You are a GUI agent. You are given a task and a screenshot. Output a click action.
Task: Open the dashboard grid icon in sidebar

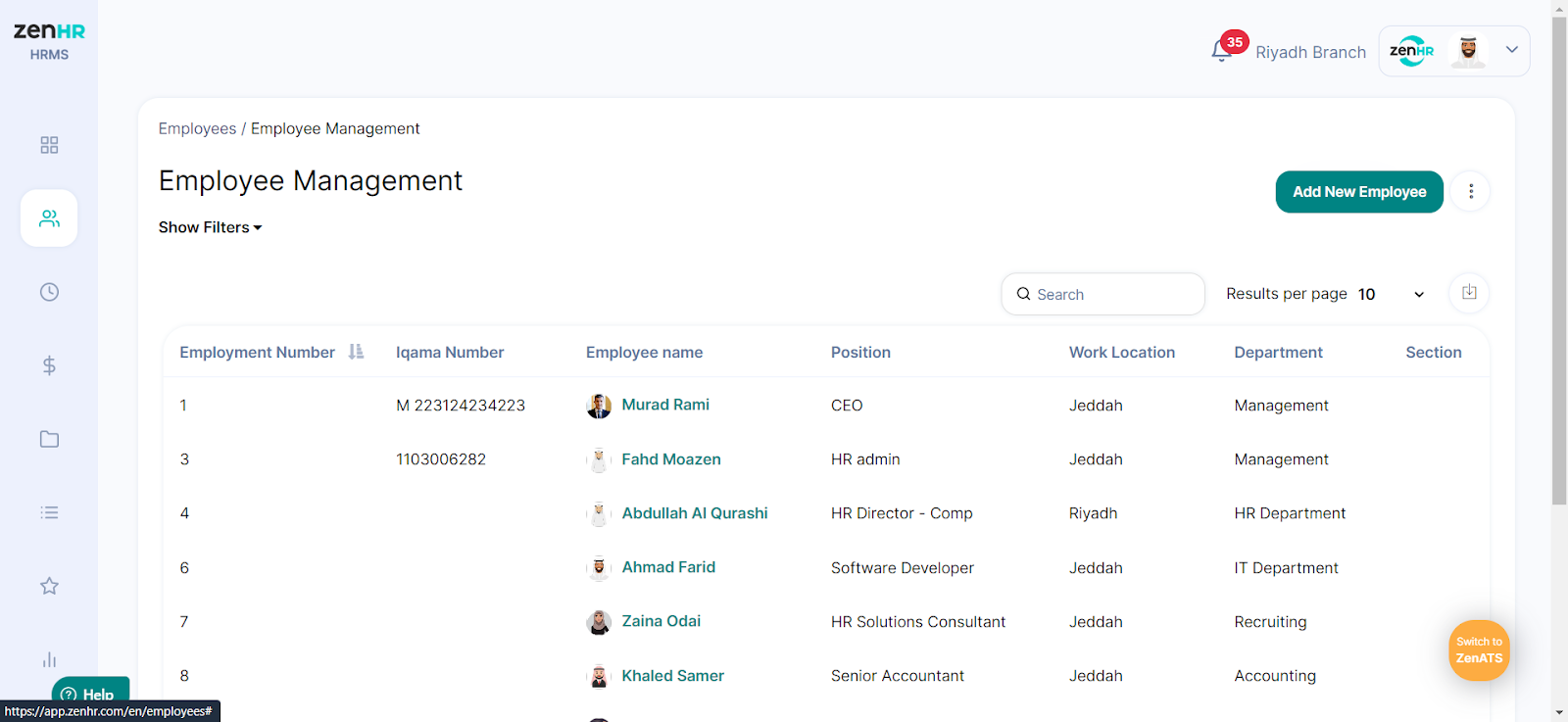49,145
